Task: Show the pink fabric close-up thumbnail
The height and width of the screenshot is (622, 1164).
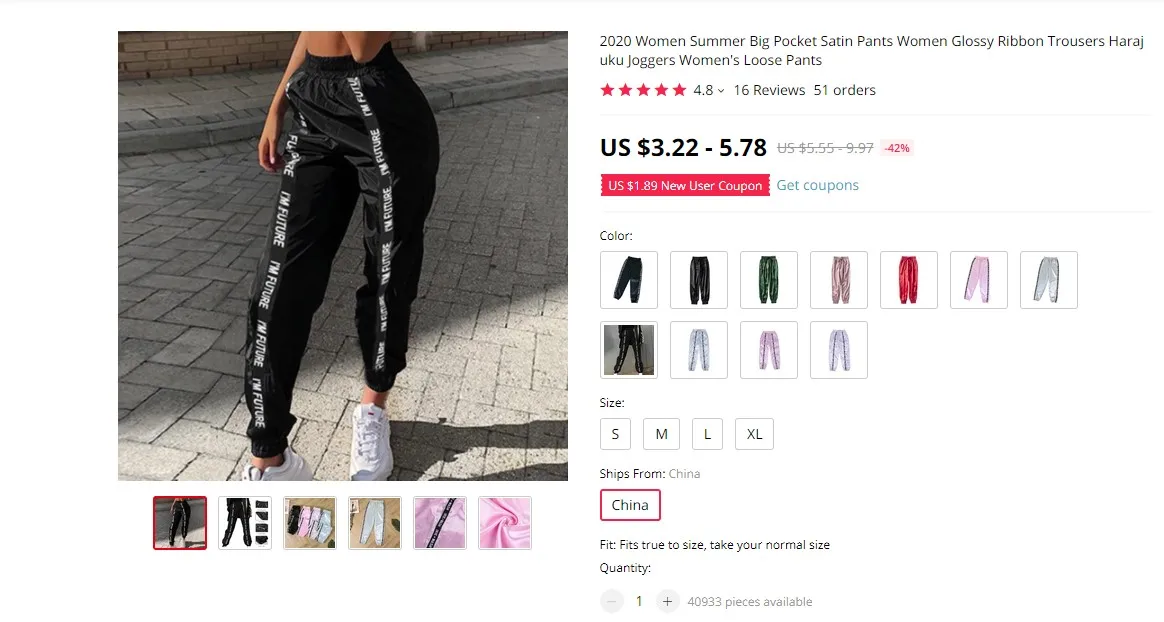Action: point(505,523)
